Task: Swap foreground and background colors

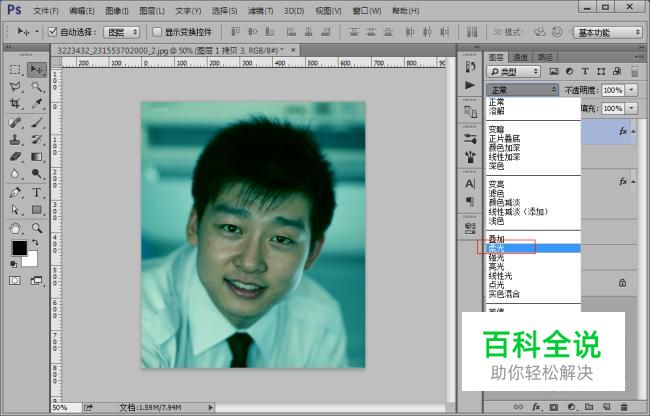Action: tap(35, 242)
